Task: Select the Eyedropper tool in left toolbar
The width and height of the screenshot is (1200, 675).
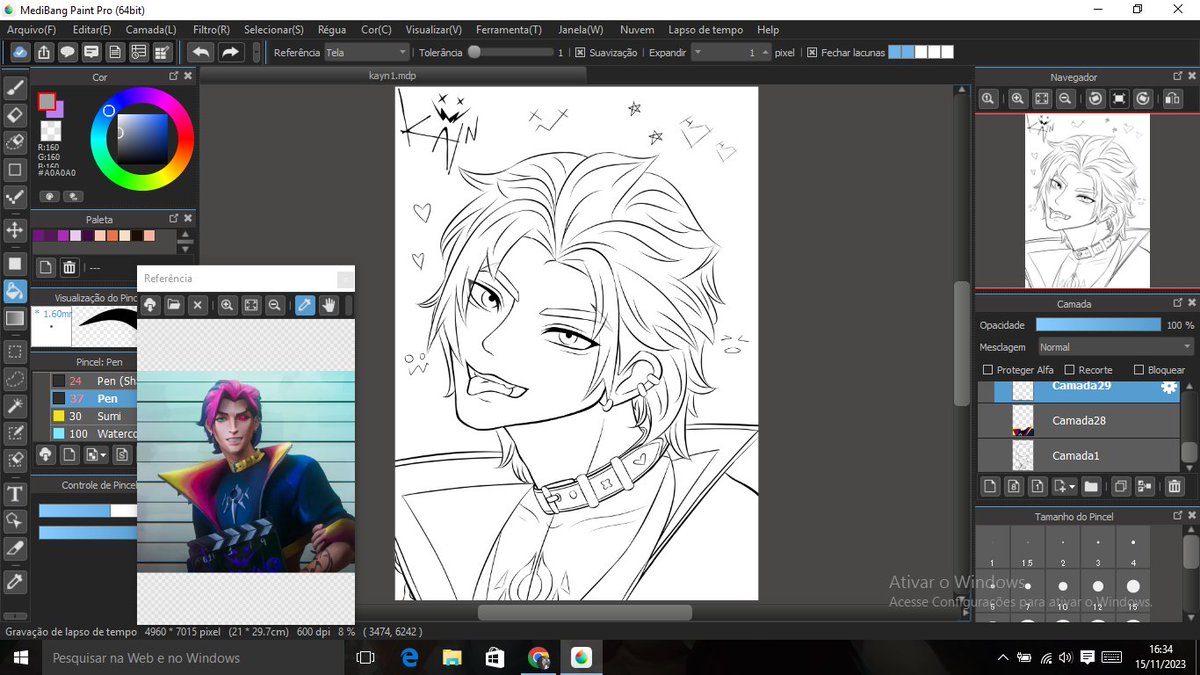Action: 15,582
